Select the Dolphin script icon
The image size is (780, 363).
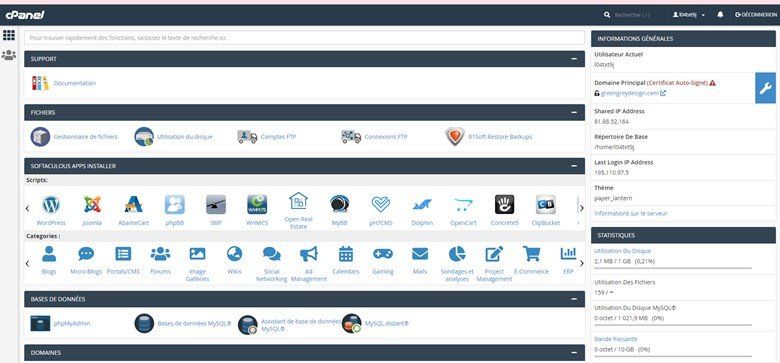422,204
